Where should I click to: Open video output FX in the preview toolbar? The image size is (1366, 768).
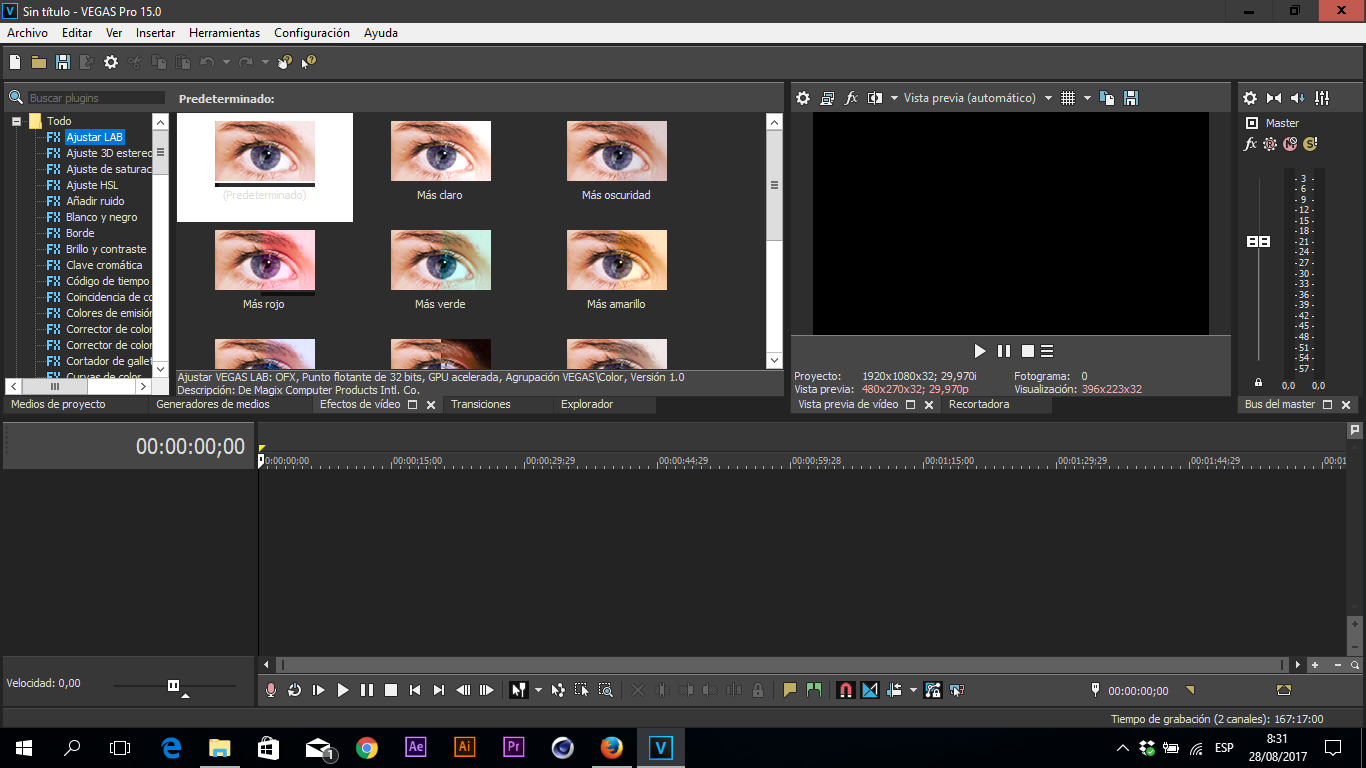[x=852, y=98]
